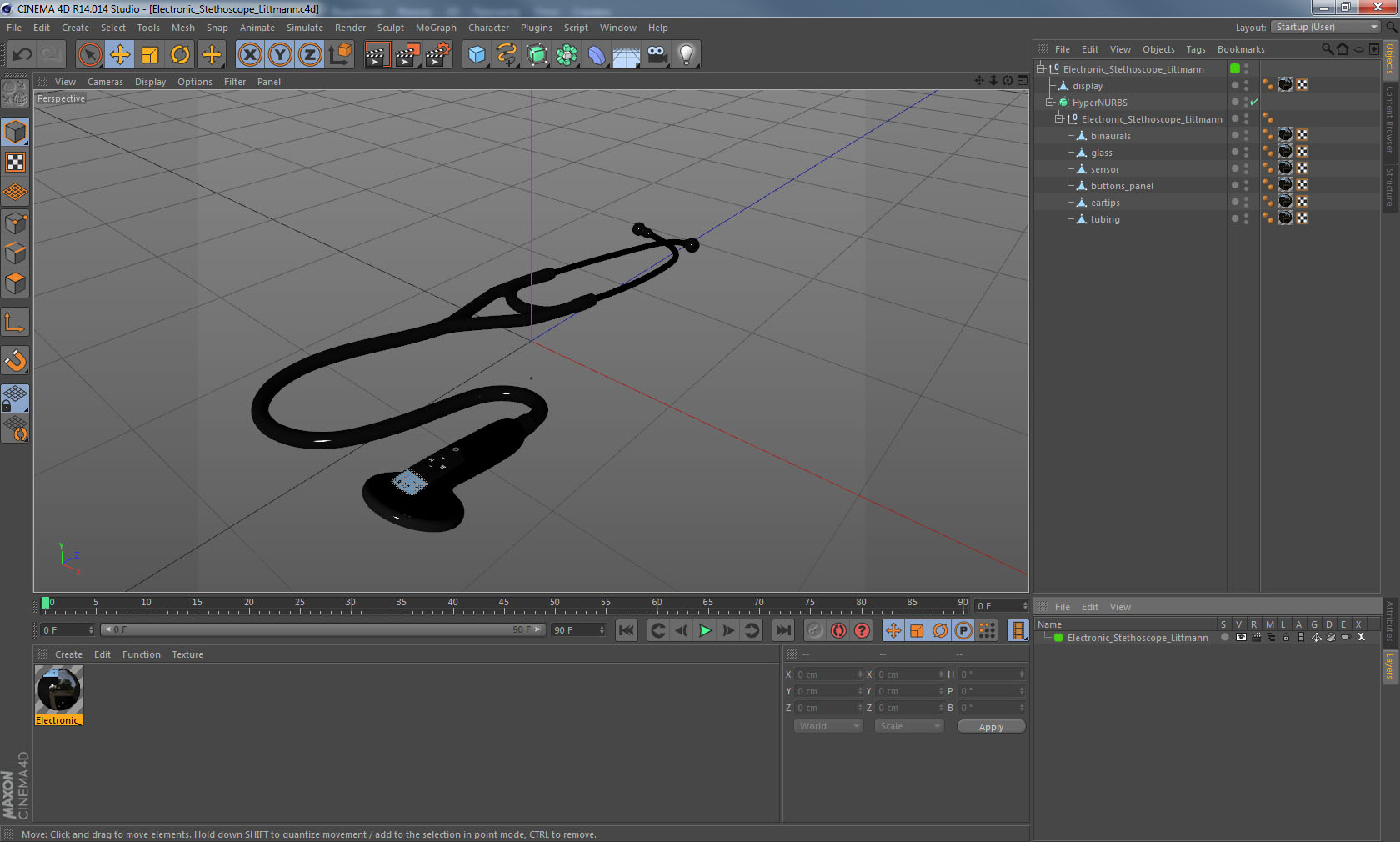Add floor environment object icon
Screen dimensions: 1400x842
627,55
